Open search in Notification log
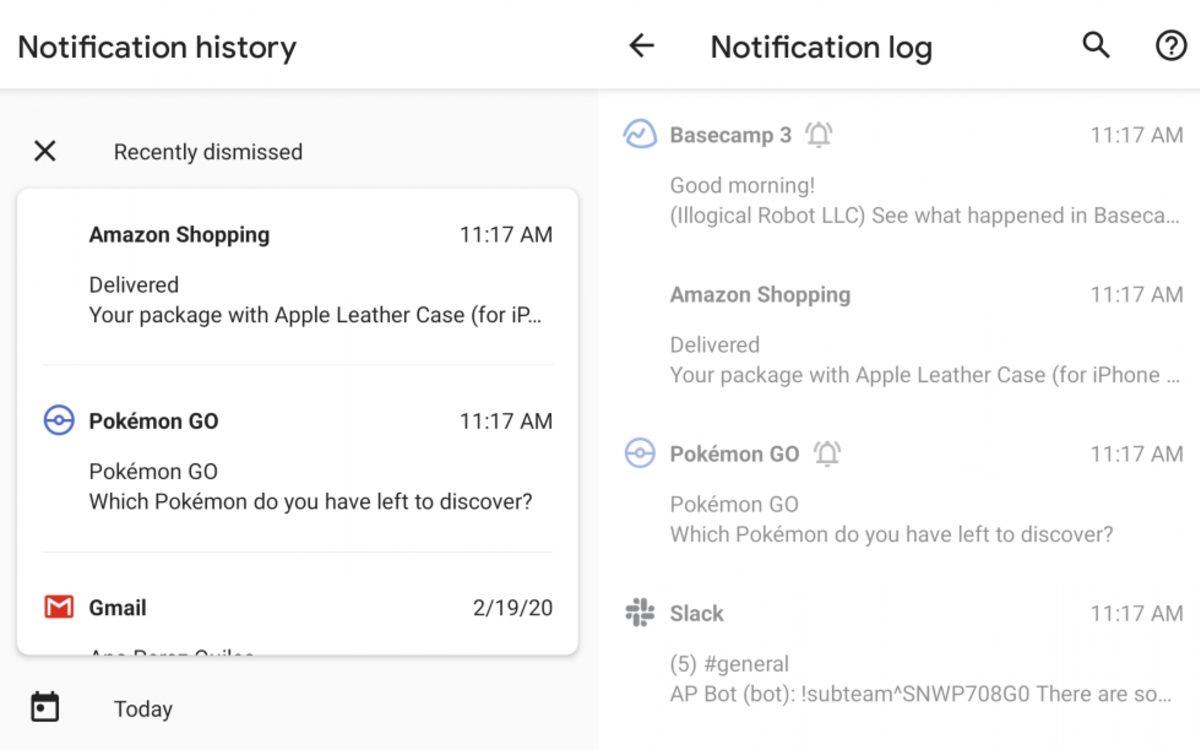Viewport: 1200px width, 750px height. pyautogui.click(x=1095, y=46)
